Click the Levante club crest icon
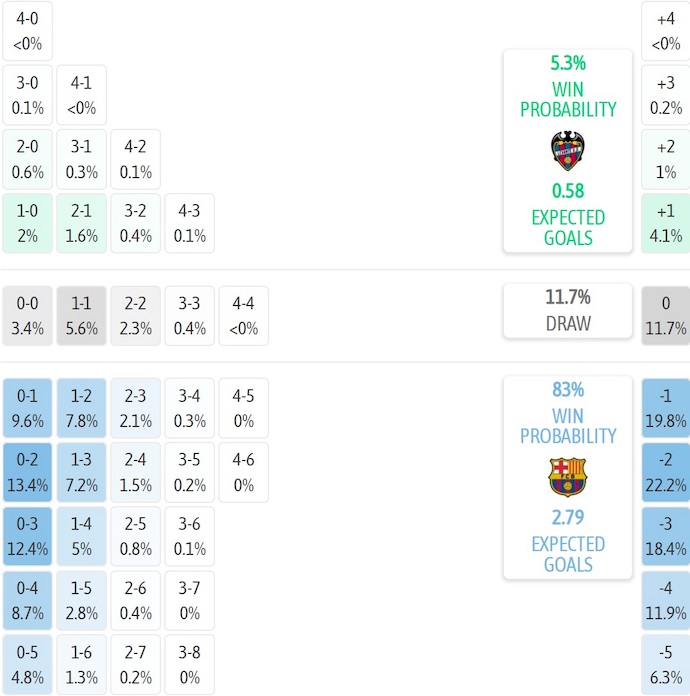This screenshot has width=690, height=696. (x=567, y=150)
